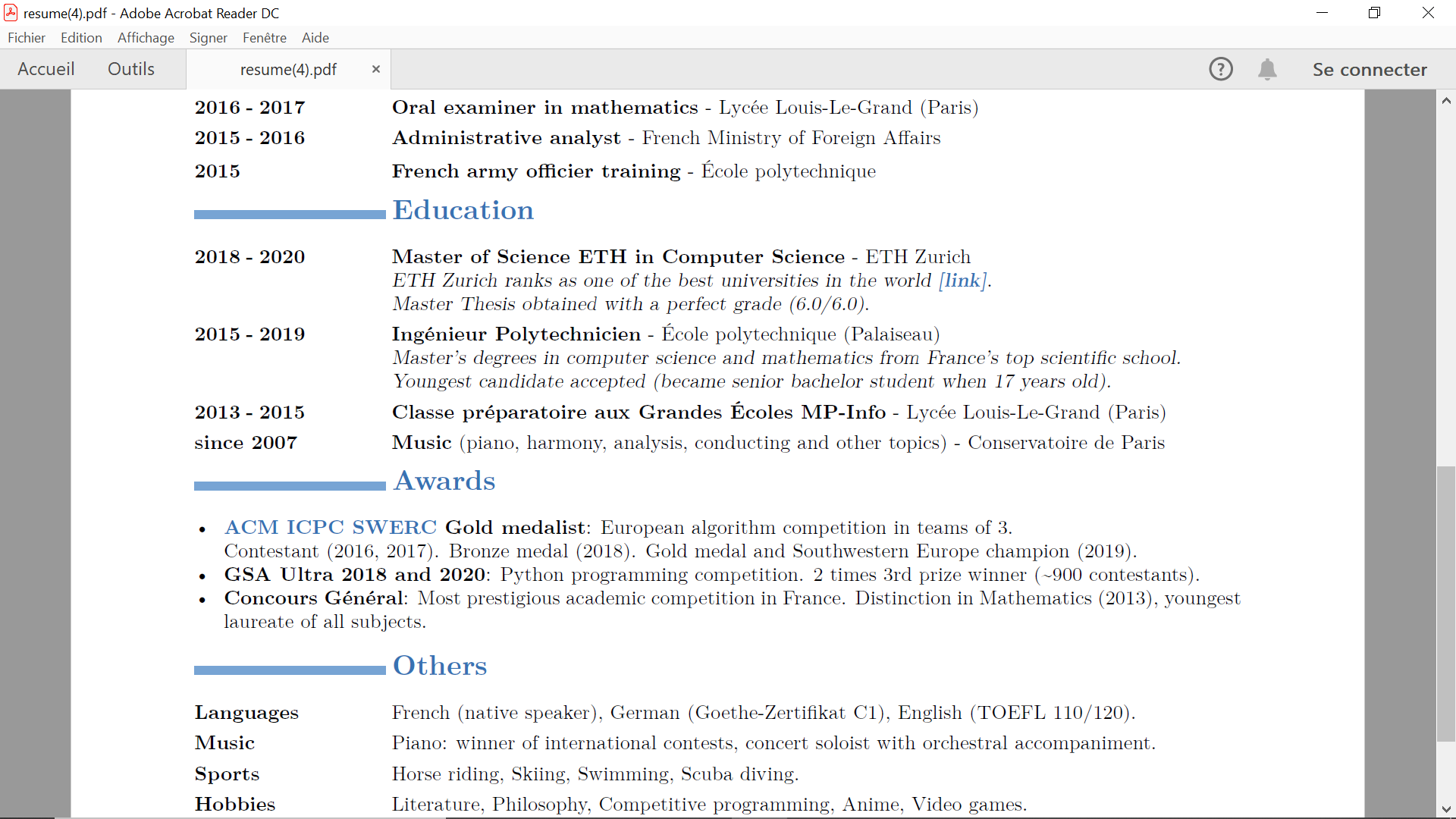Click the Awards section heading
This screenshot has width=1456, height=819.
tap(444, 481)
